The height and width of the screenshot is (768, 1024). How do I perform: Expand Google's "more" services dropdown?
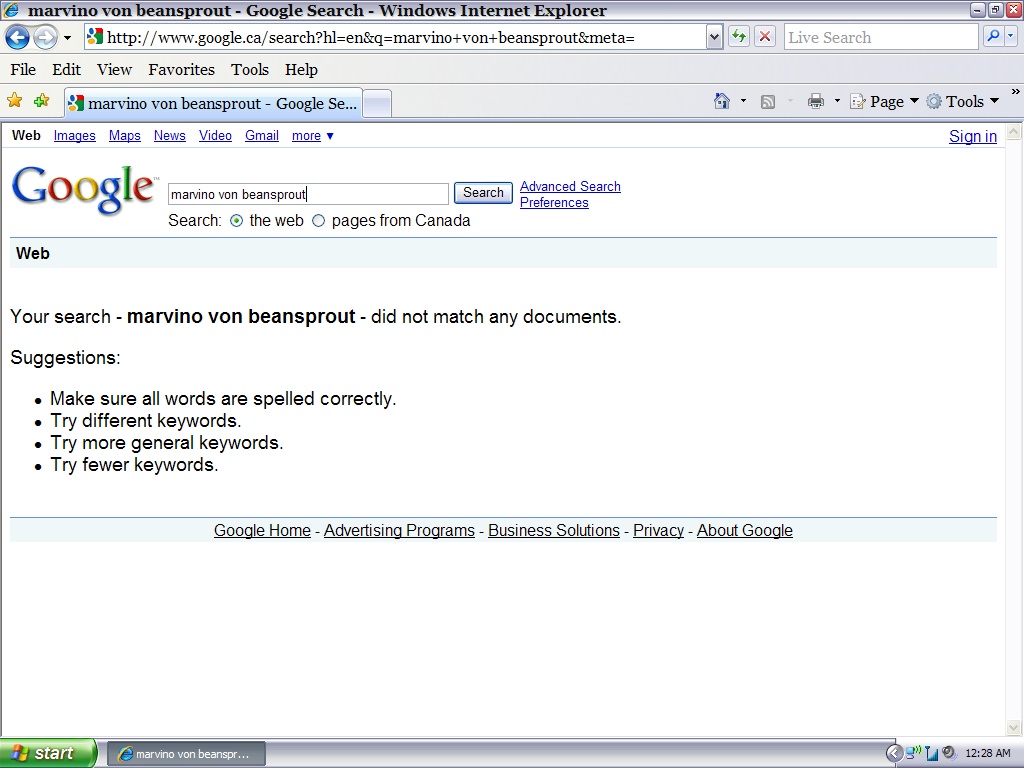[312, 136]
